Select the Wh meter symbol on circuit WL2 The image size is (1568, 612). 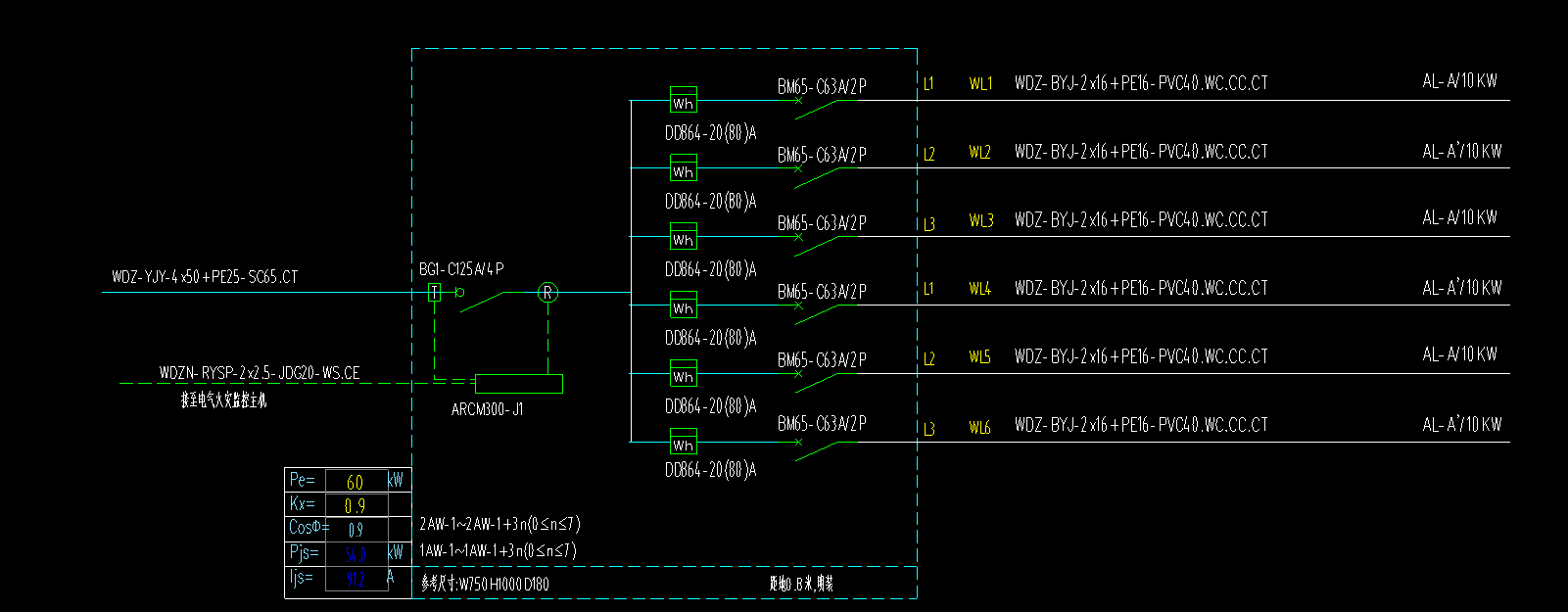pyautogui.click(x=683, y=168)
